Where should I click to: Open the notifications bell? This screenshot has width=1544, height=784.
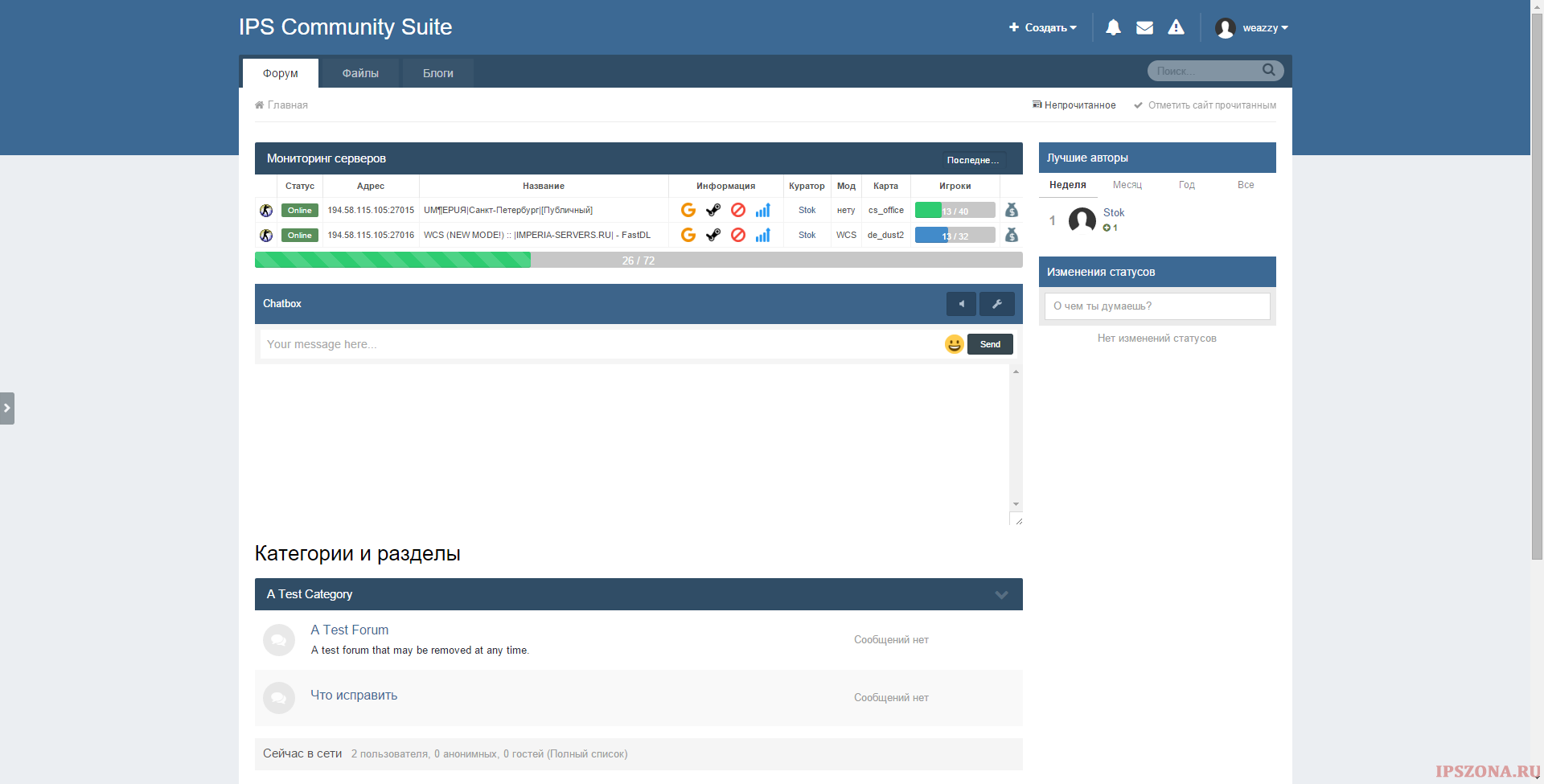tap(1113, 27)
